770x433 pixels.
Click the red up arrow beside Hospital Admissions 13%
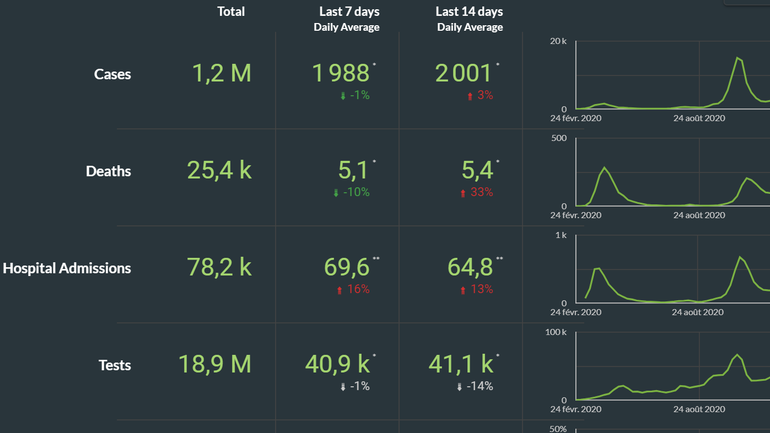[x=464, y=289]
